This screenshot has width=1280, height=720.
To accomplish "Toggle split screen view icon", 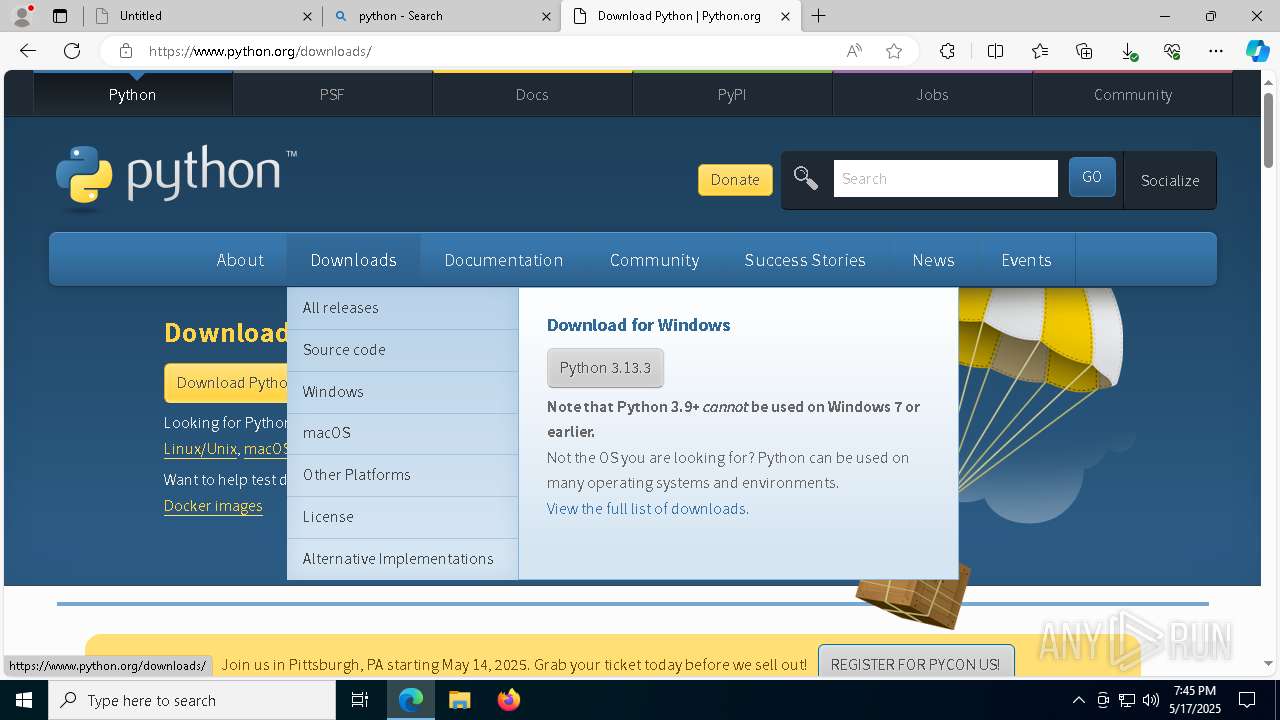I will 995,51.
